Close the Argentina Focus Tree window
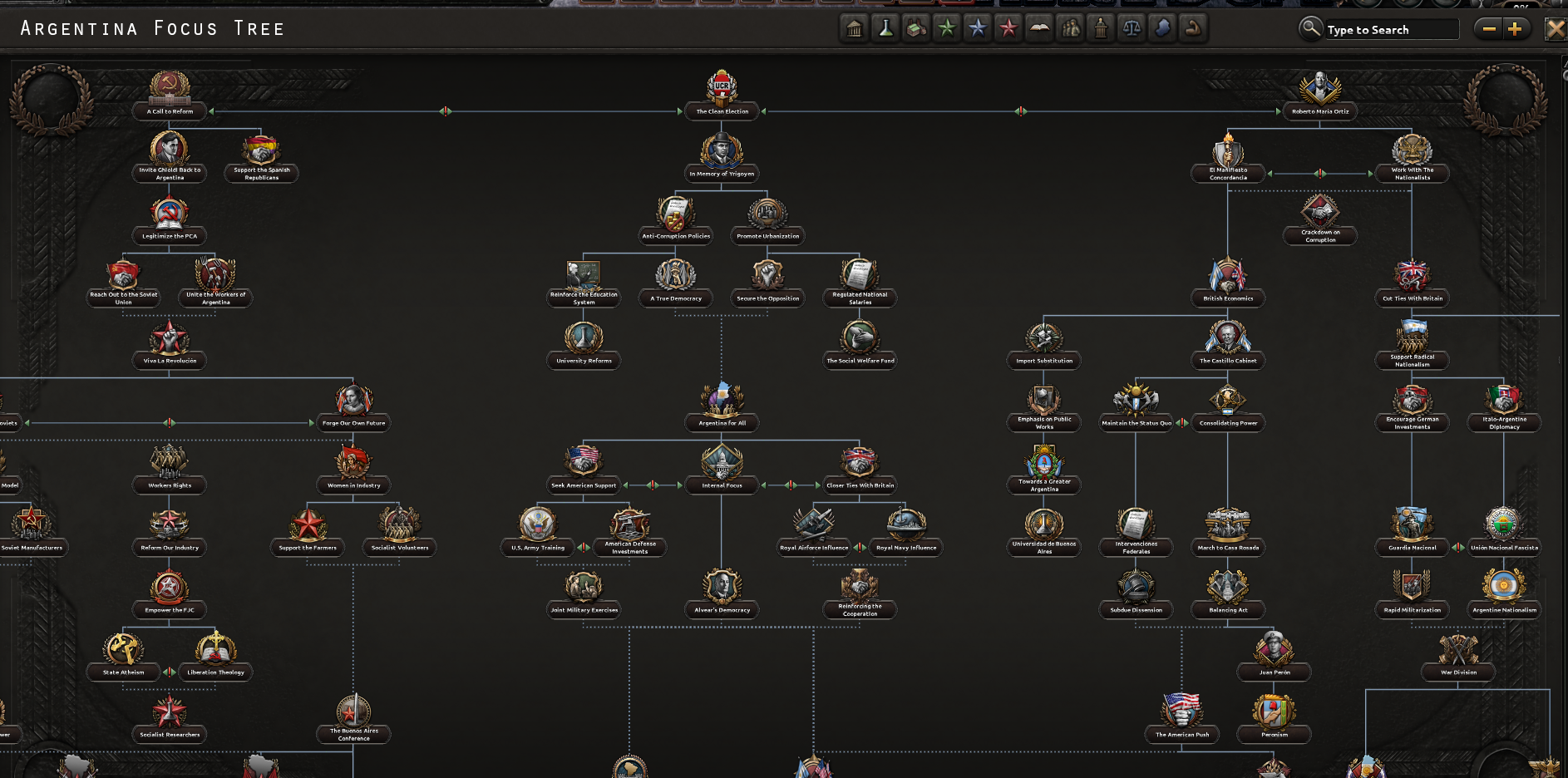 [x=1555, y=29]
